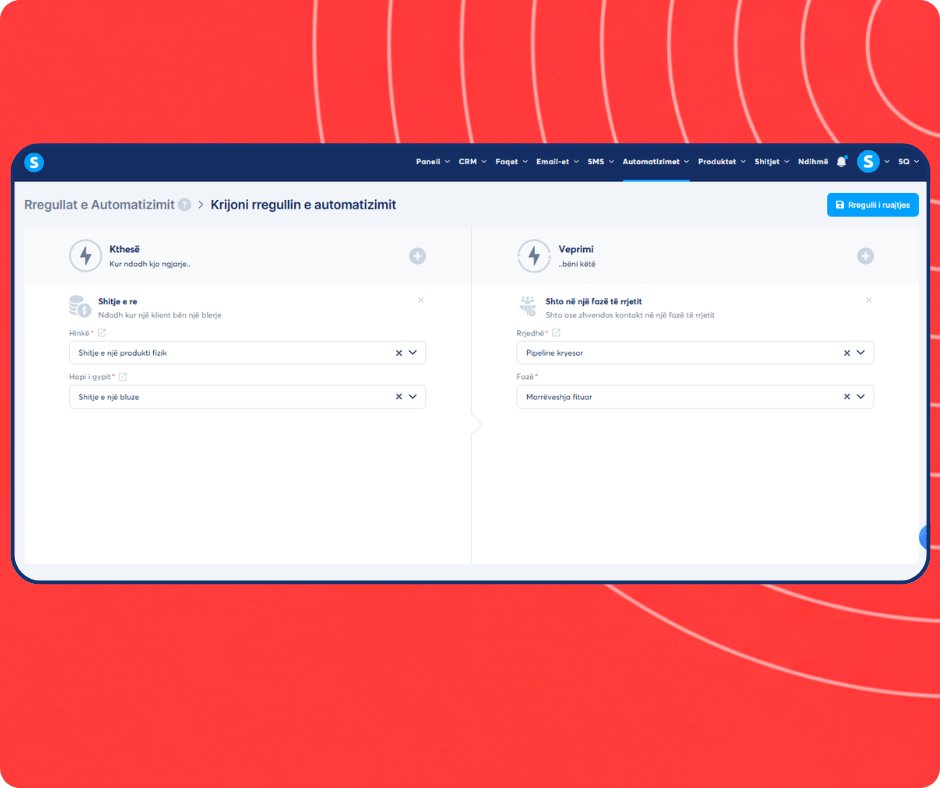Viewport: 940px width, 788px height.
Task: Remove the Shitje e re trigger
Action: click(x=421, y=300)
